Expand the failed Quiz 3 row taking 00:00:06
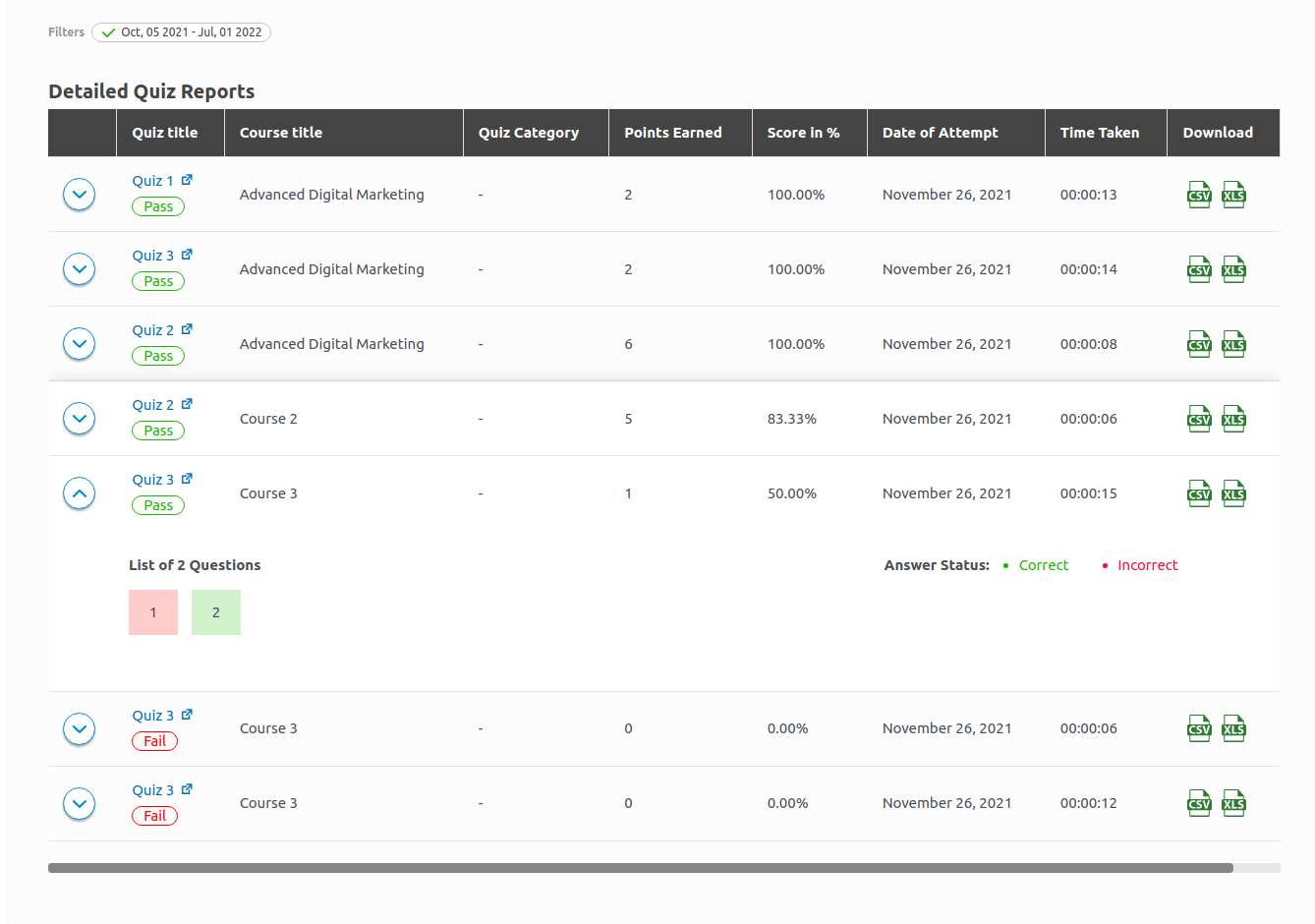This screenshot has height=924, width=1315. click(79, 728)
